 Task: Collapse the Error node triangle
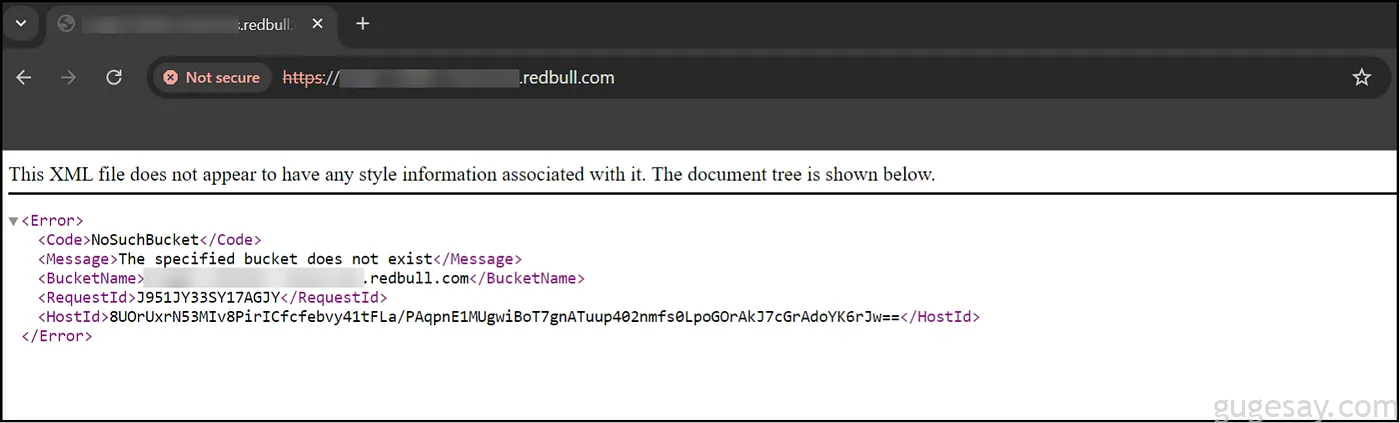click(13, 221)
